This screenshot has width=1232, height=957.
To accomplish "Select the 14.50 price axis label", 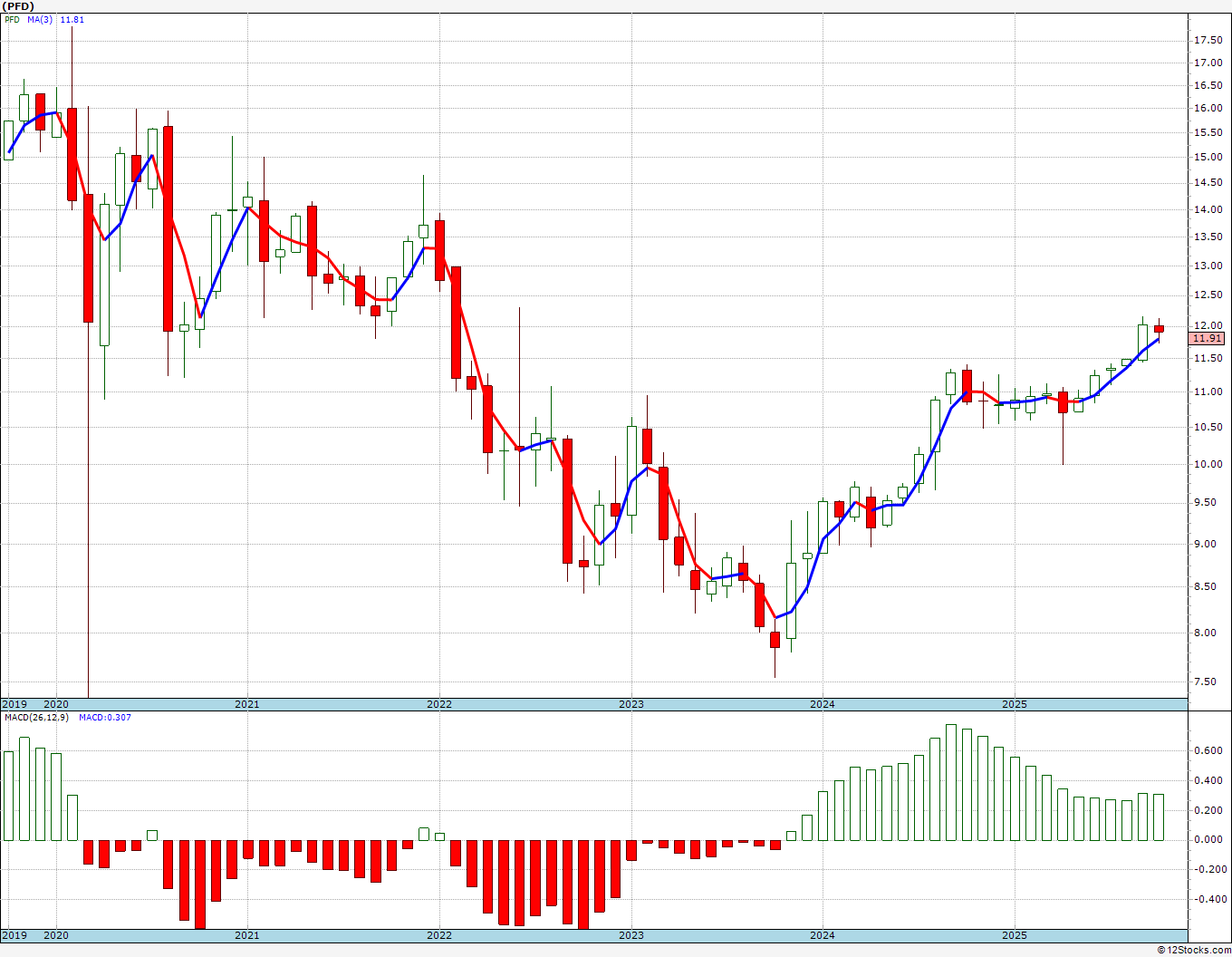I will click(1208, 182).
